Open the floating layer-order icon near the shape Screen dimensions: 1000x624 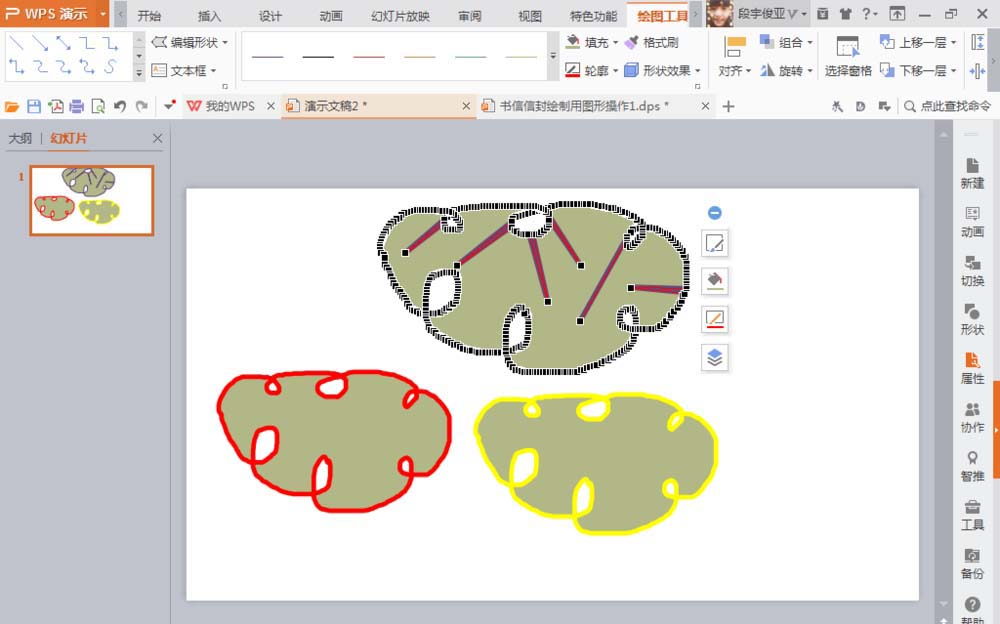point(714,357)
